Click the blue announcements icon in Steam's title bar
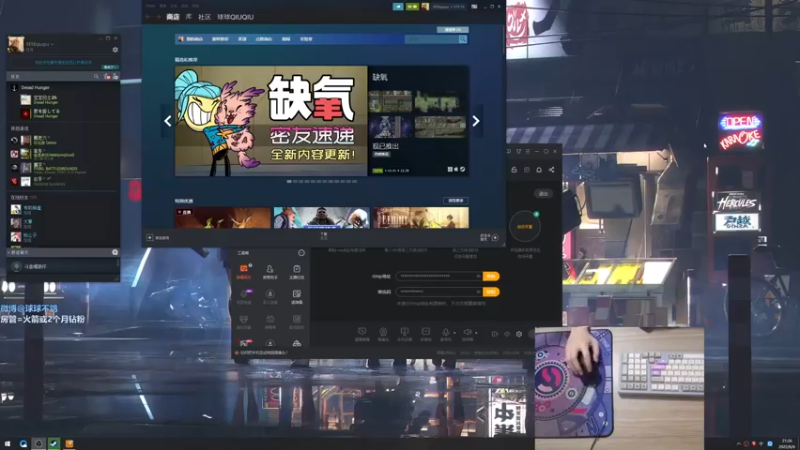This screenshot has height=450, width=800. (398, 7)
